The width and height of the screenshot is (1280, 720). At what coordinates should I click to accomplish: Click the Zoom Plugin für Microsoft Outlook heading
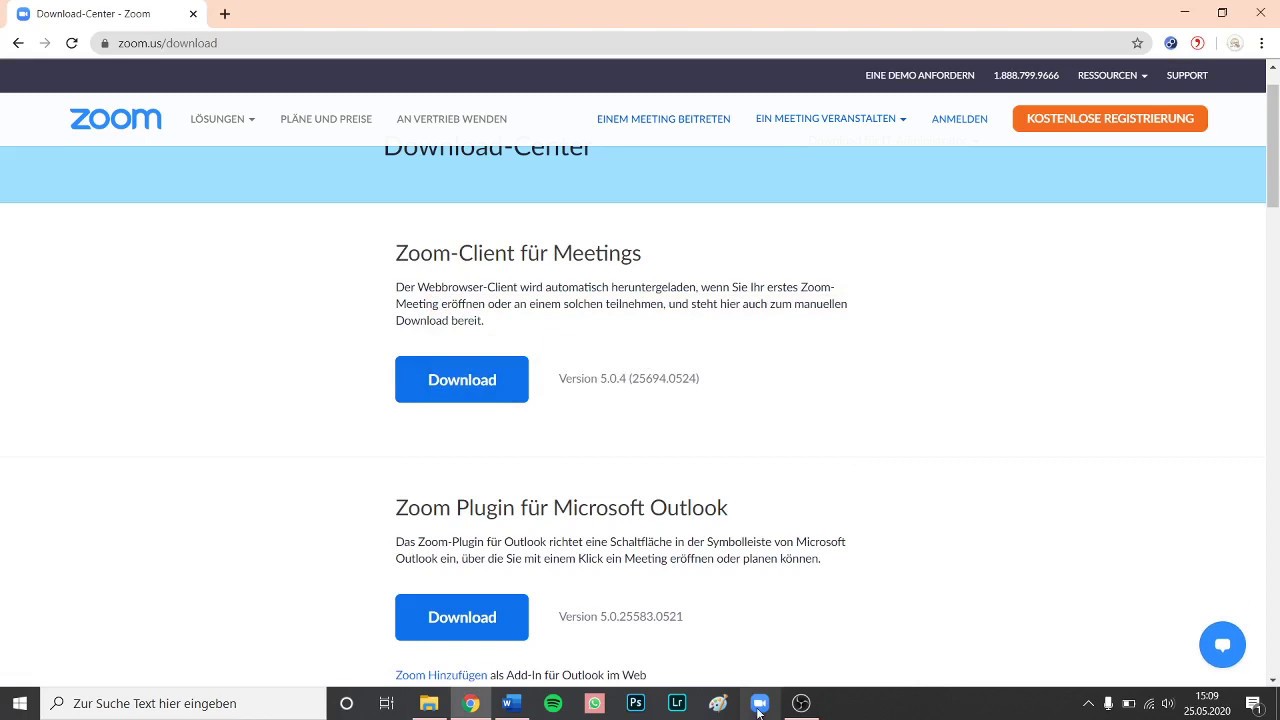(x=561, y=507)
